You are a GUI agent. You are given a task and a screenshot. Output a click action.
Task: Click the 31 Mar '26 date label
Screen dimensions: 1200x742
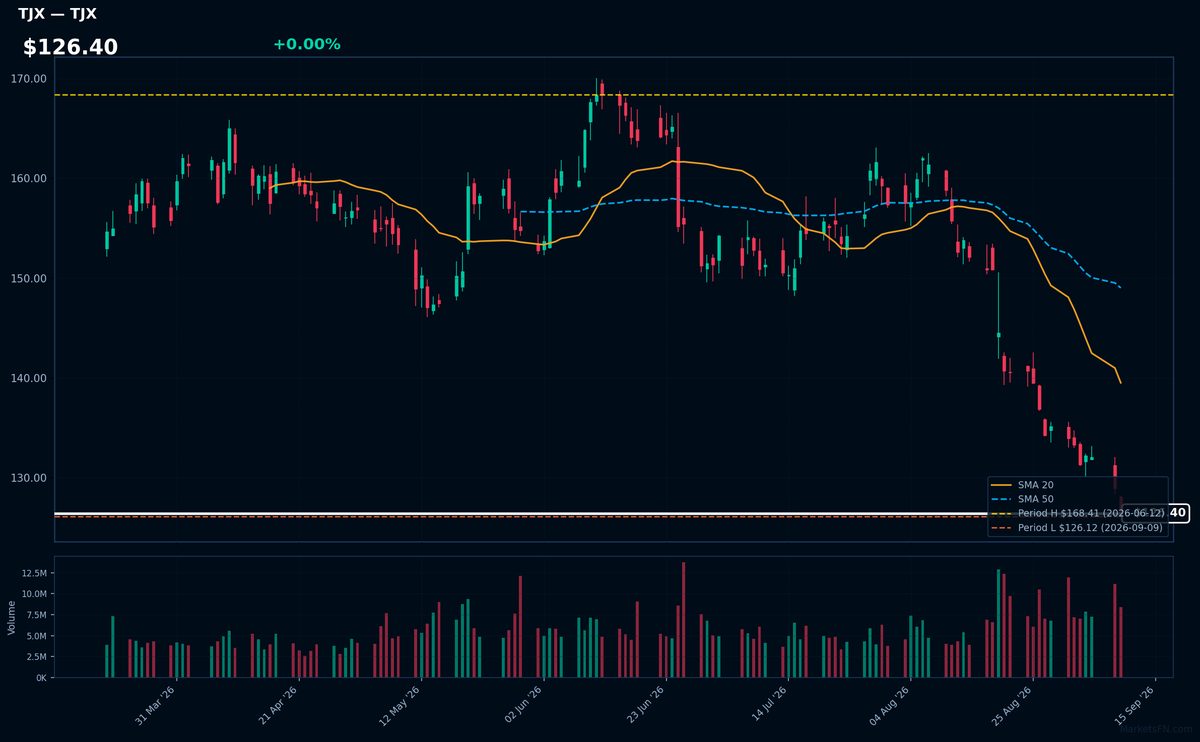pyautogui.click(x=156, y=704)
